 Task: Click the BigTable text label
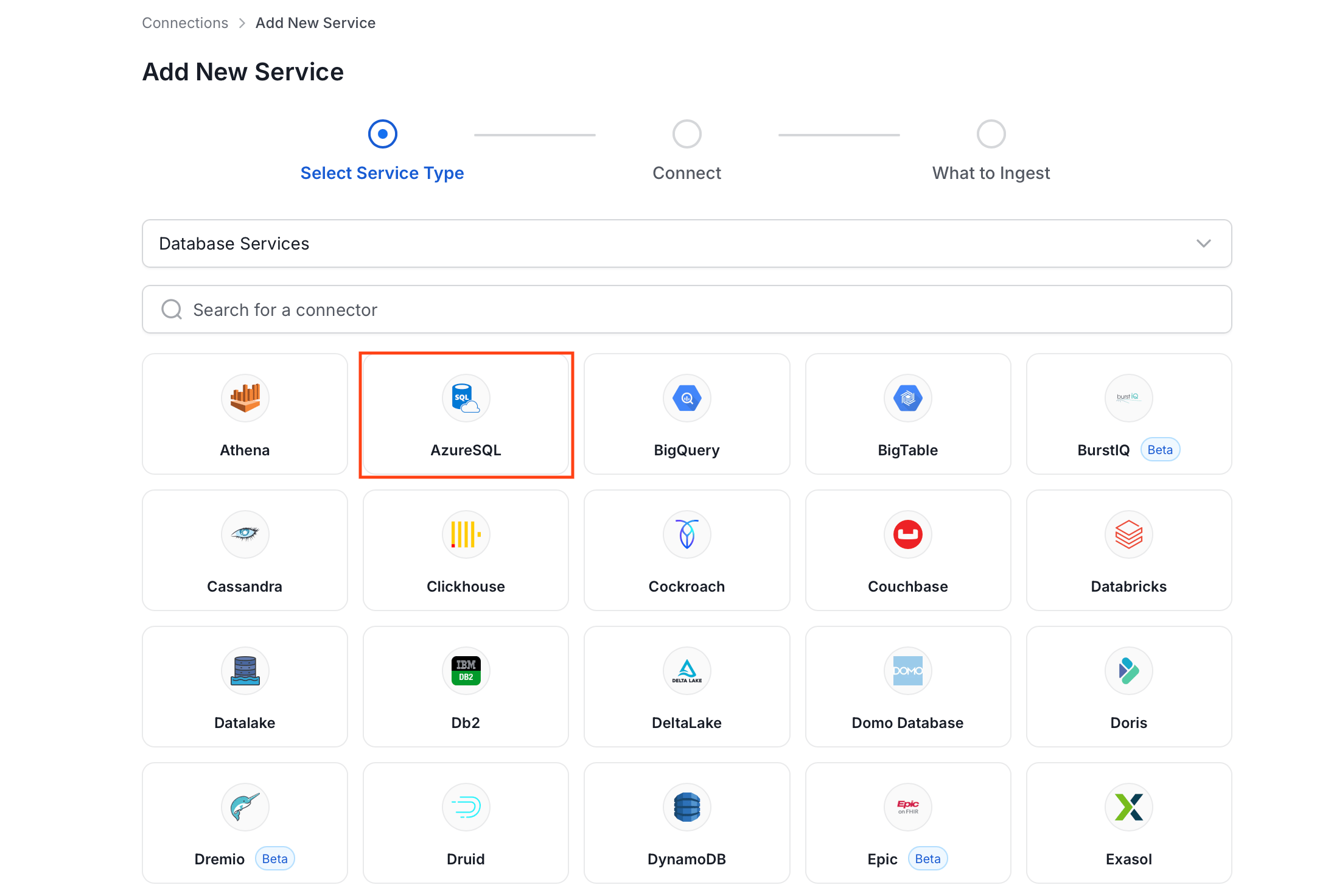907,450
